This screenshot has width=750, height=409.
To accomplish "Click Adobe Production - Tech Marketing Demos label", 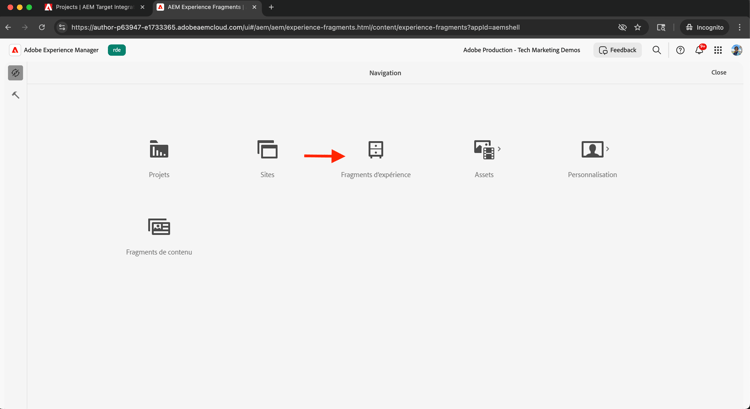I will 521,50.
